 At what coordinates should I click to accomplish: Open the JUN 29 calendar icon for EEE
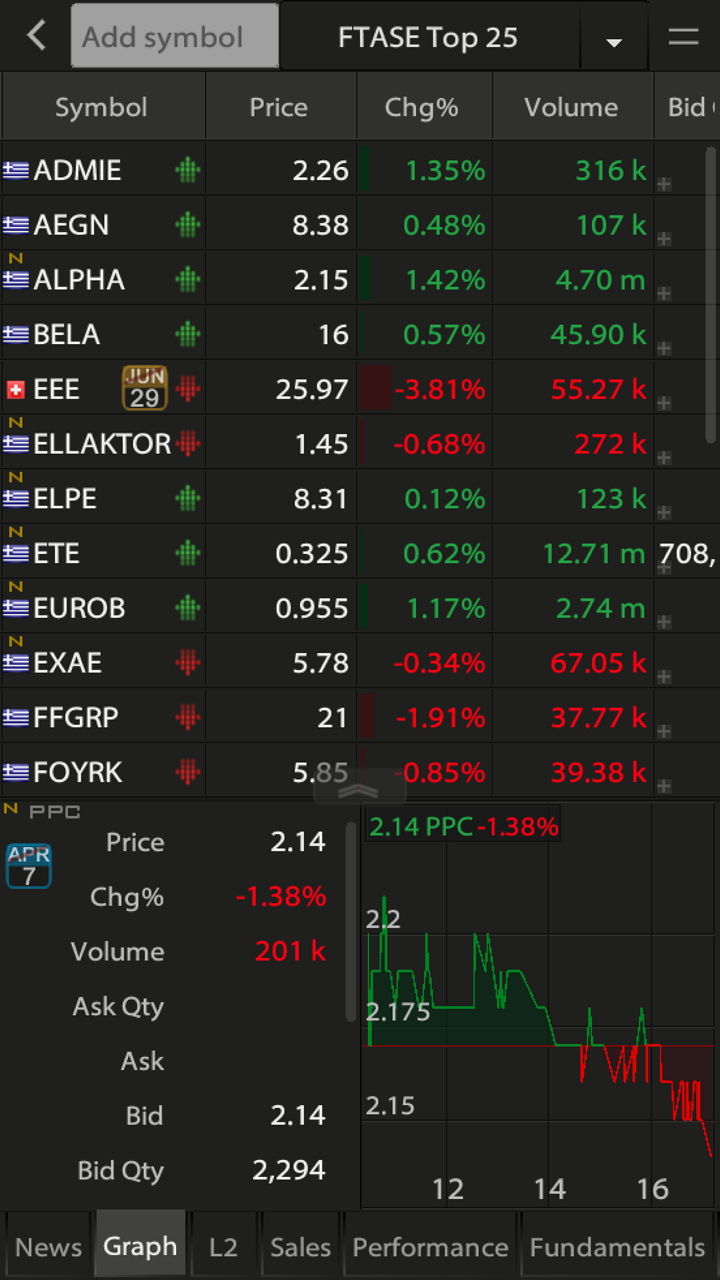pyautogui.click(x=145, y=388)
